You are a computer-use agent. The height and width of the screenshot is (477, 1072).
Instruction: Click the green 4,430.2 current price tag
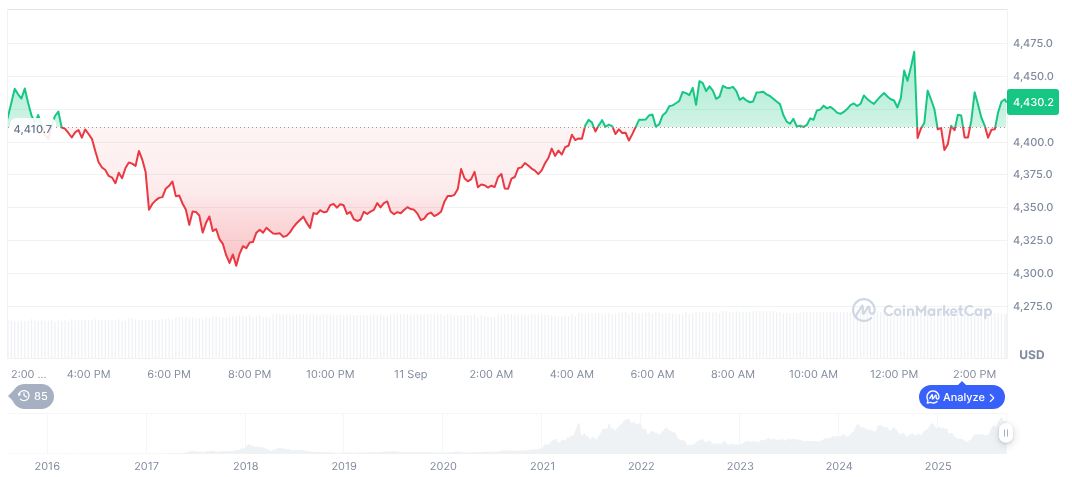click(x=1035, y=102)
